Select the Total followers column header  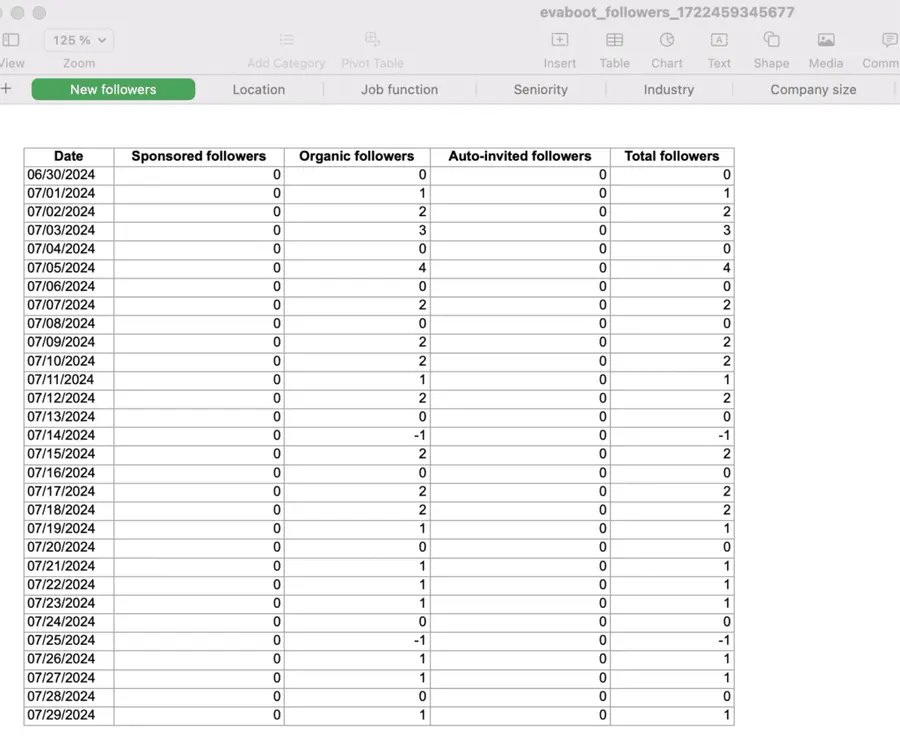click(671, 156)
